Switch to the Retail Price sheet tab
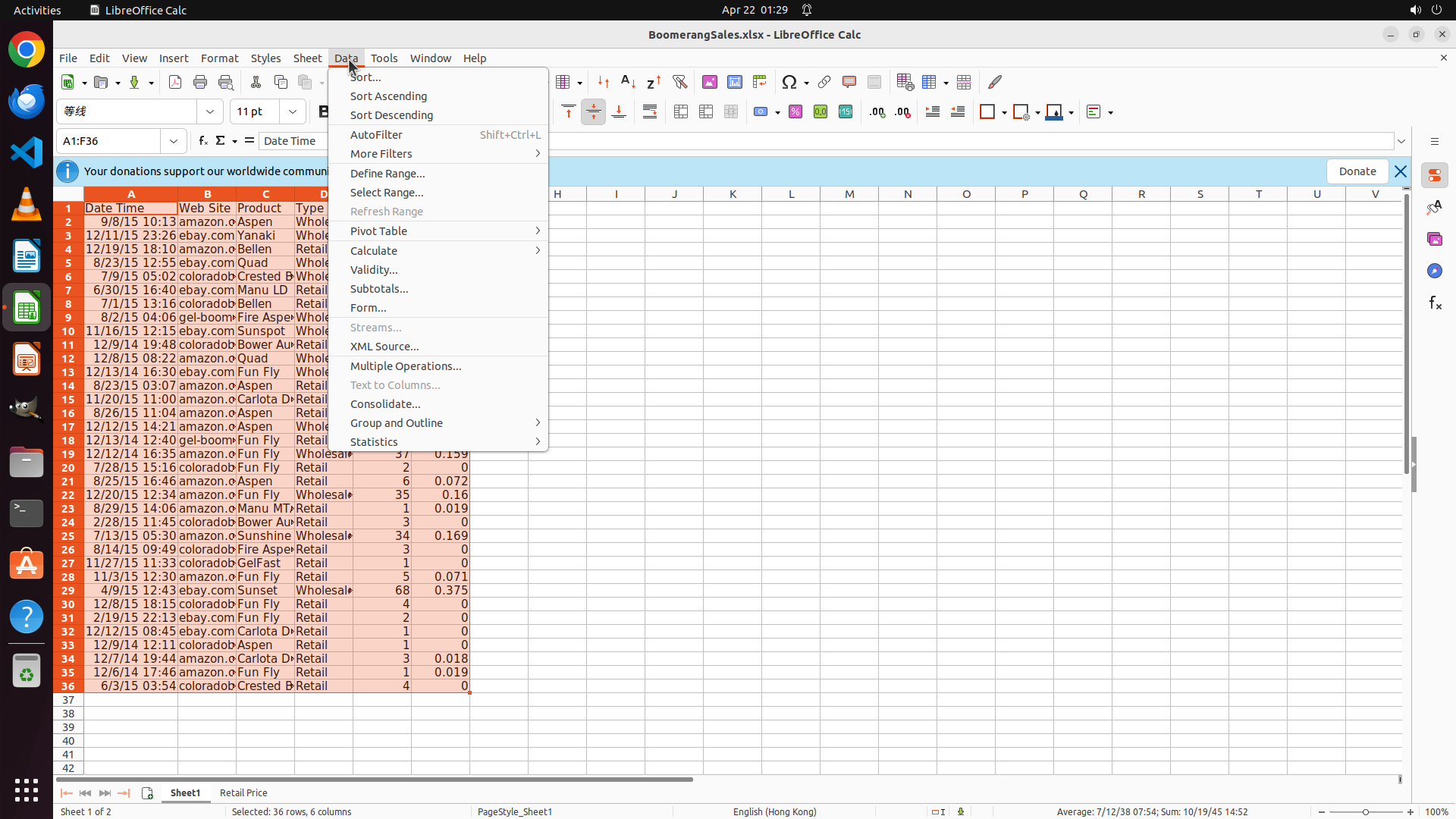The image size is (1456, 819). pos(243,792)
